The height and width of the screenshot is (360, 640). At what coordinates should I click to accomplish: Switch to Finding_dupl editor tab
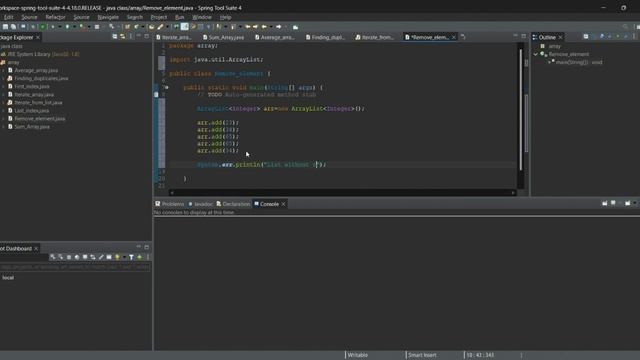pyautogui.click(x=325, y=37)
